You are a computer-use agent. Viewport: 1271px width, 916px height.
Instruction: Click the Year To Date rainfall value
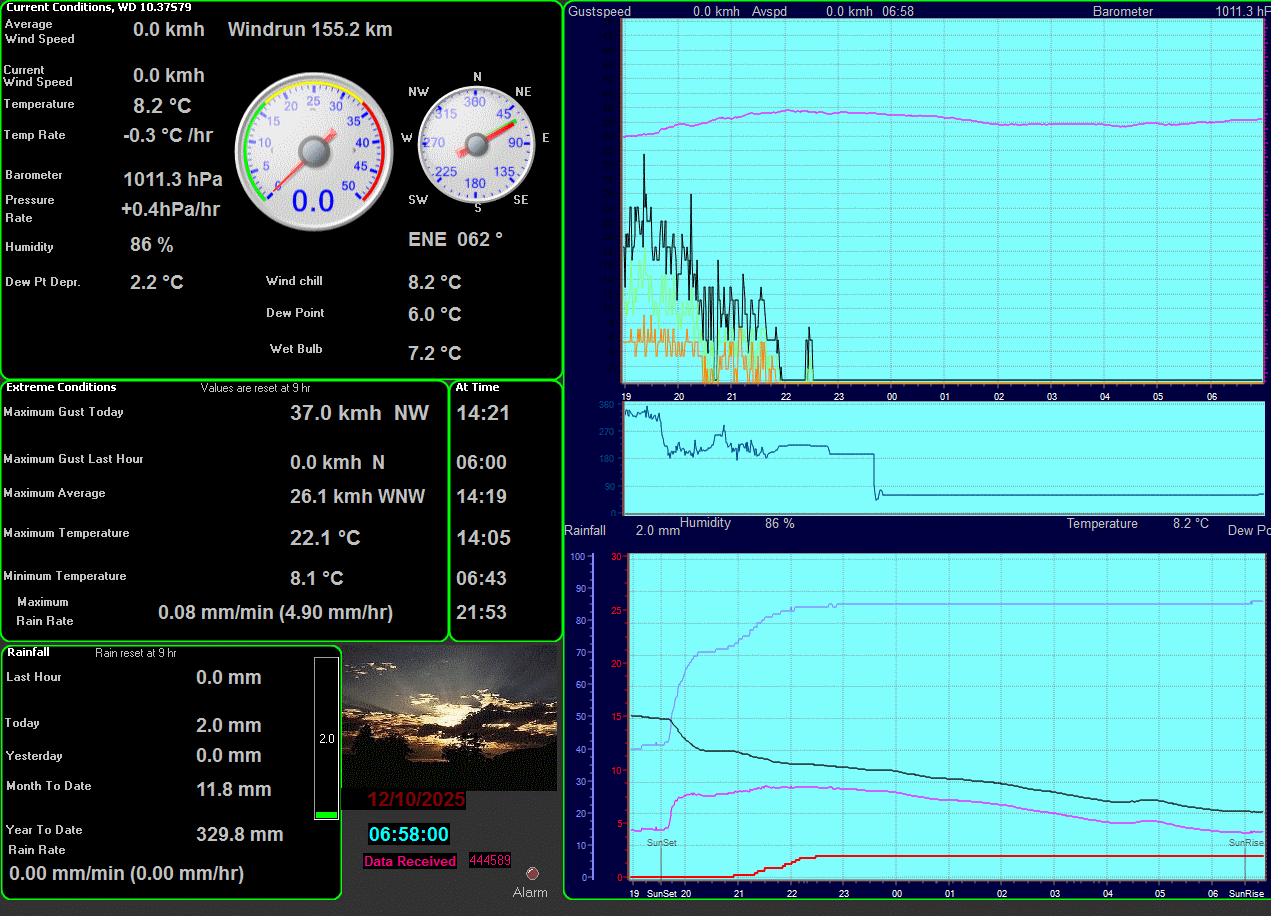240,834
